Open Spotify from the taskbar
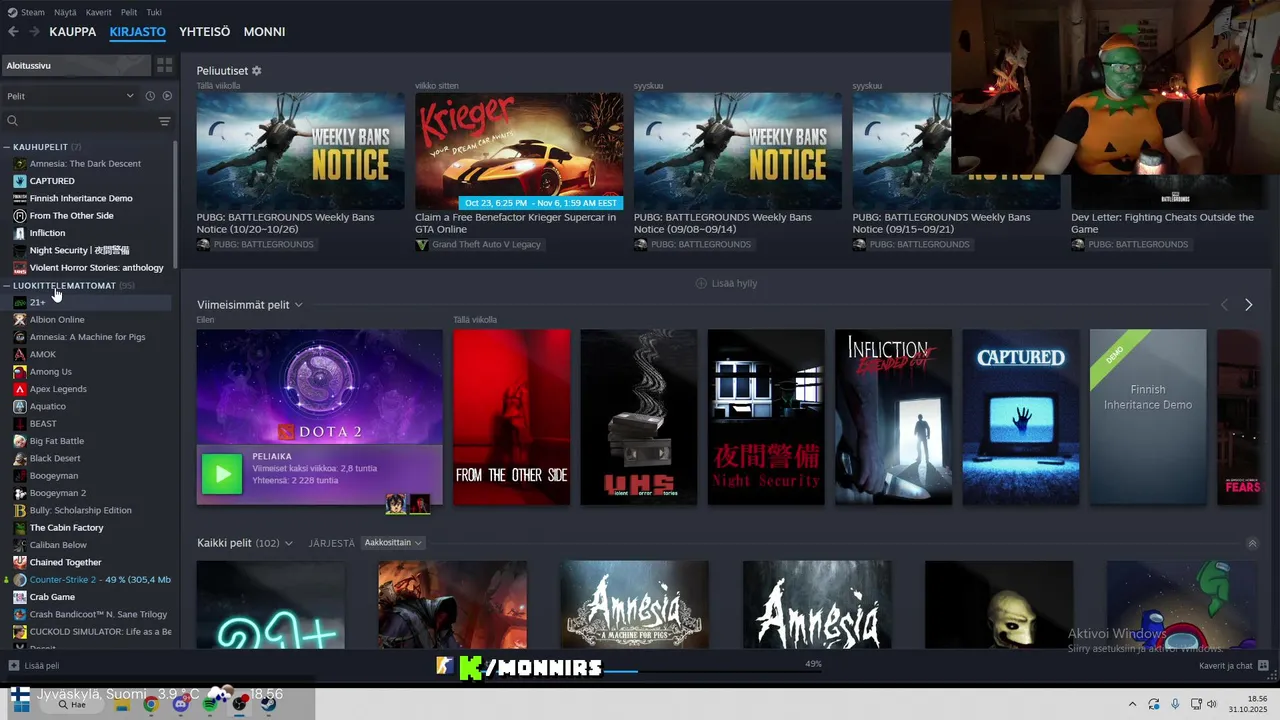Screen dimensions: 1280x720 210,704
